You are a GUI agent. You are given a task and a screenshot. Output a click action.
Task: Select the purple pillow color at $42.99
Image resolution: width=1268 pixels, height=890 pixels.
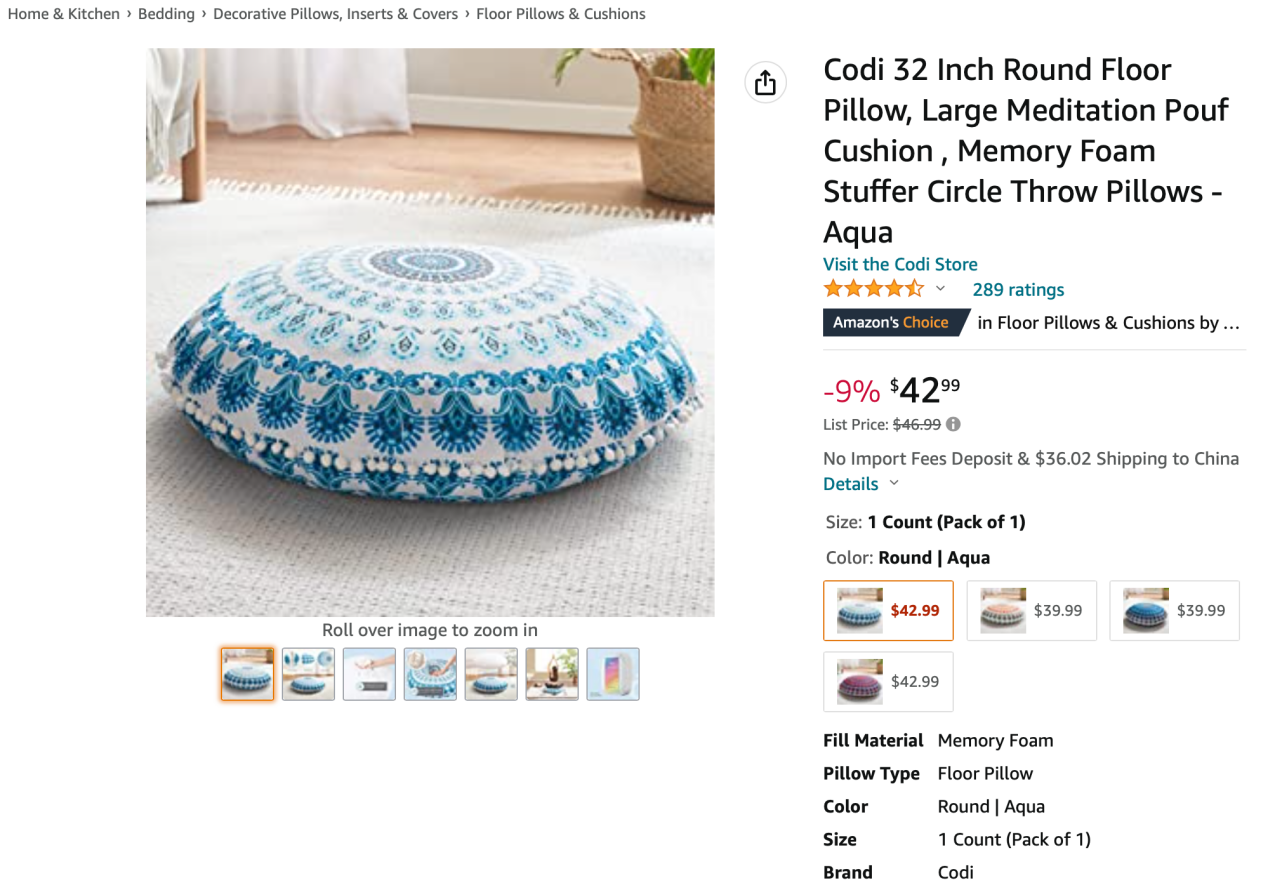pyautogui.click(x=888, y=681)
